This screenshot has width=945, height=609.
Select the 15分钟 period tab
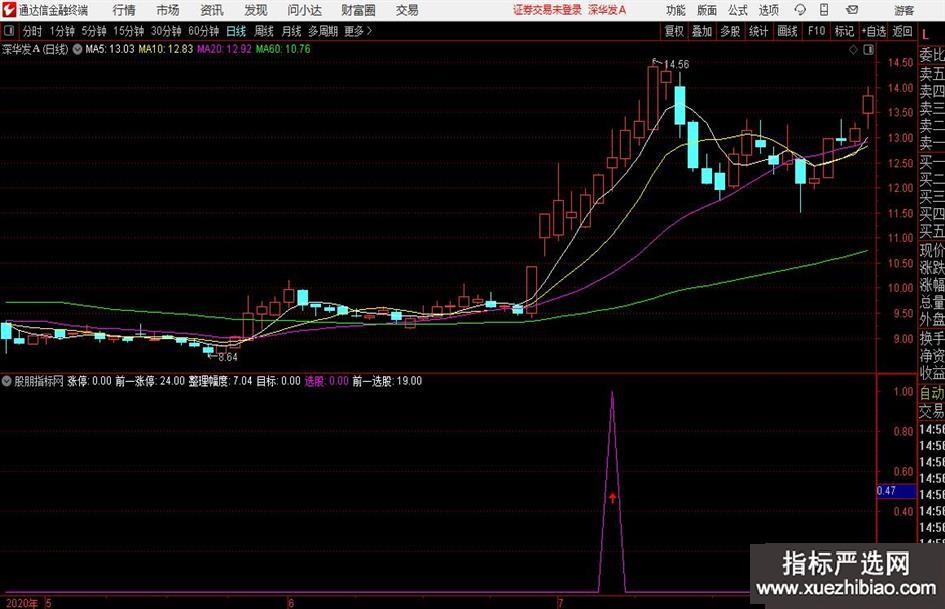tap(128, 31)
